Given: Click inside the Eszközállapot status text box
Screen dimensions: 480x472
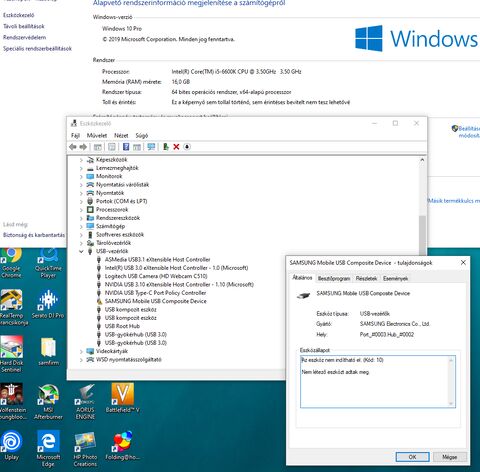Looking at the screenshot, I should point(377,381).
